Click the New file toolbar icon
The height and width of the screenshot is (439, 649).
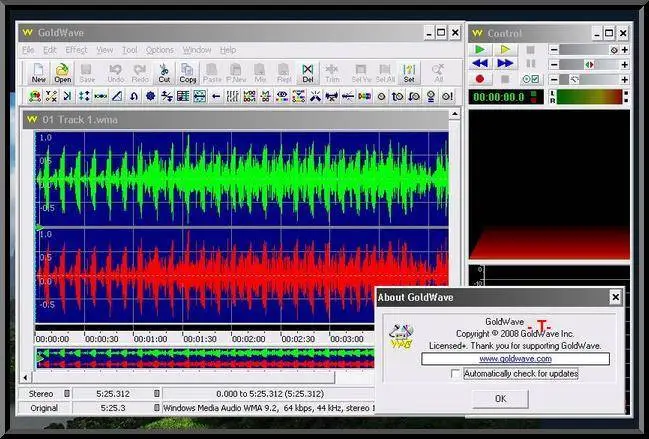pos(38,73)
